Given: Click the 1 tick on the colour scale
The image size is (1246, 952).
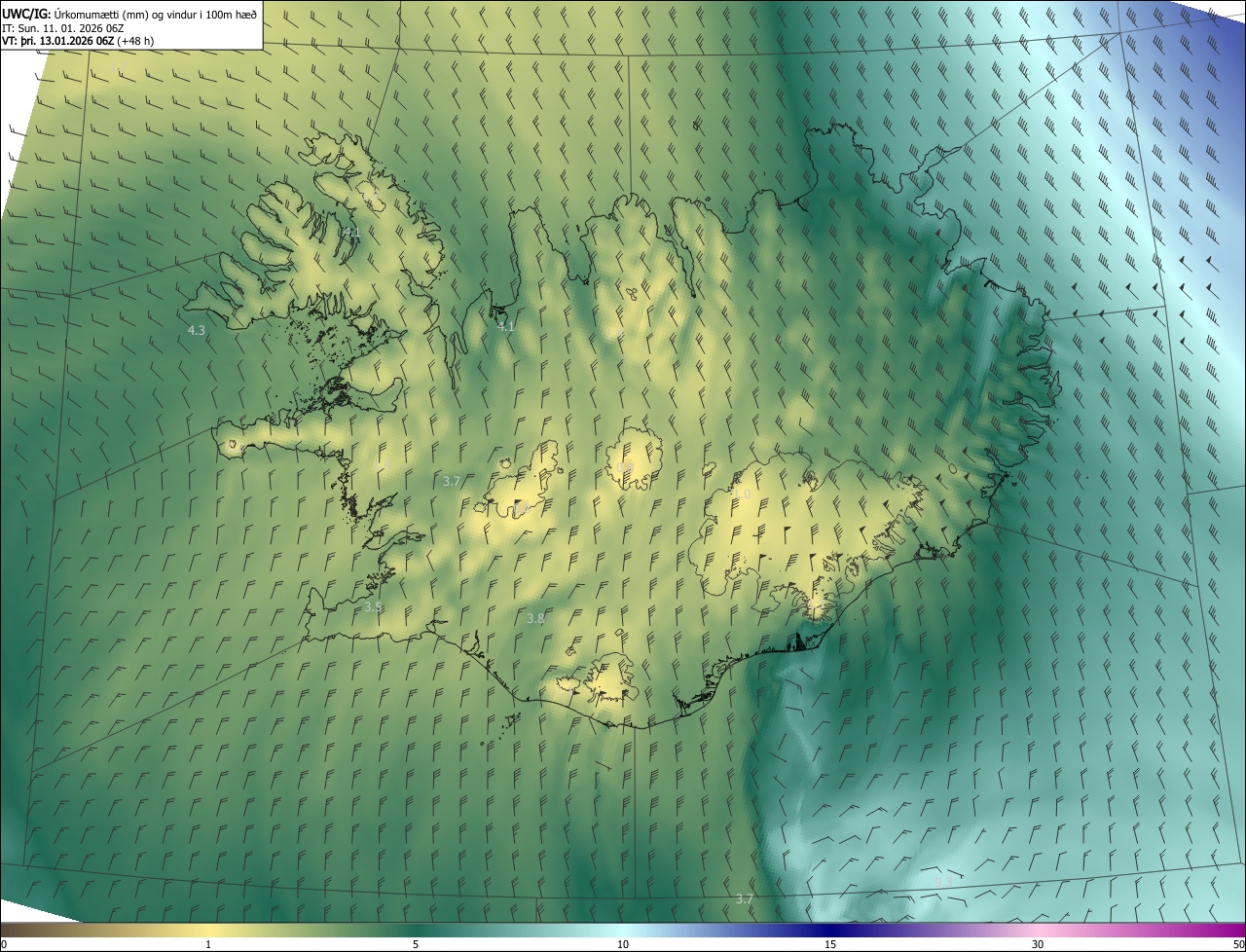Looking at the screenshot, I should pyautogui.click(x=208, y=944).
